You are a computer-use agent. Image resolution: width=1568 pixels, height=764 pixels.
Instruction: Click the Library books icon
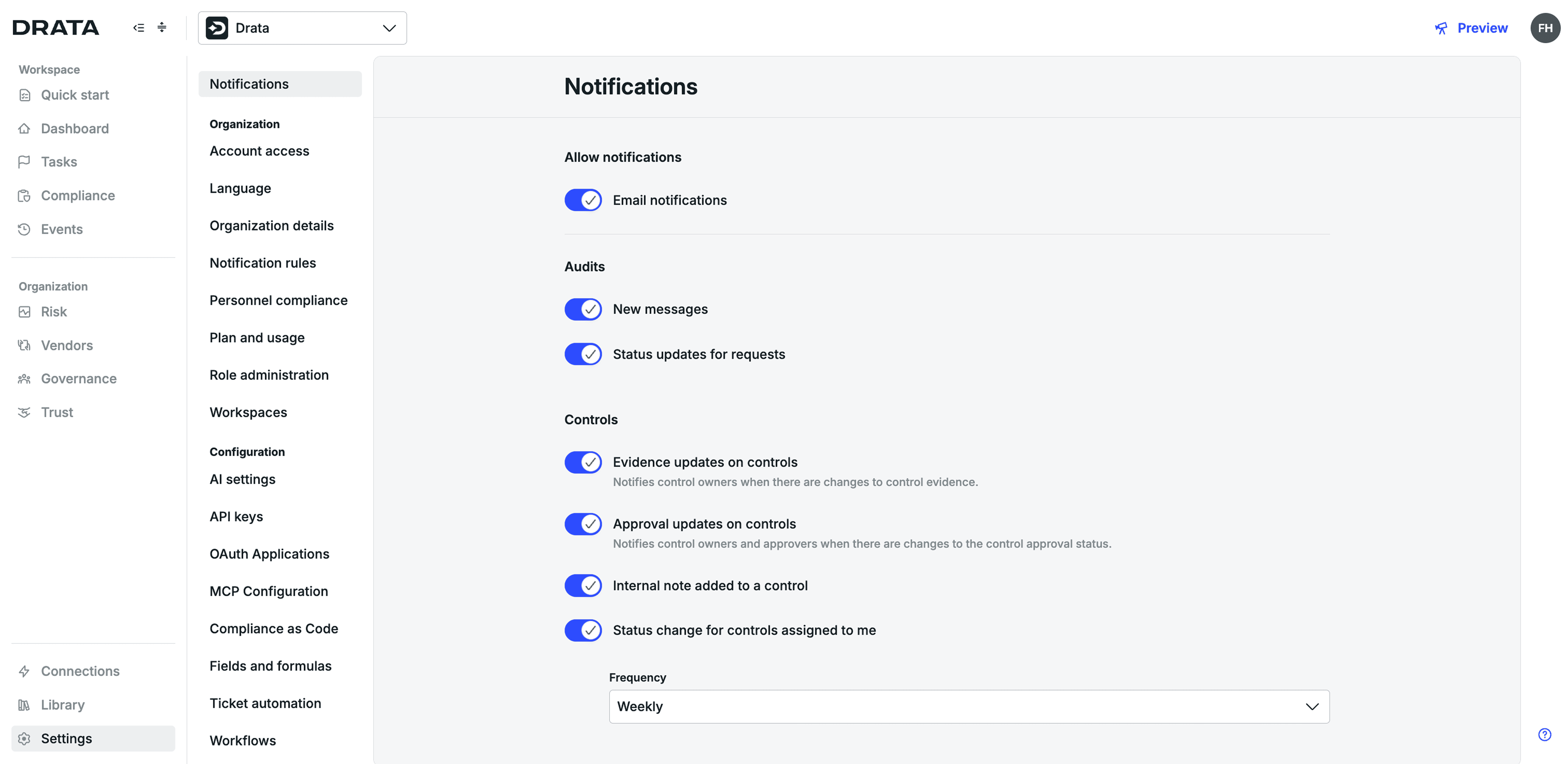tap(24, 705)
